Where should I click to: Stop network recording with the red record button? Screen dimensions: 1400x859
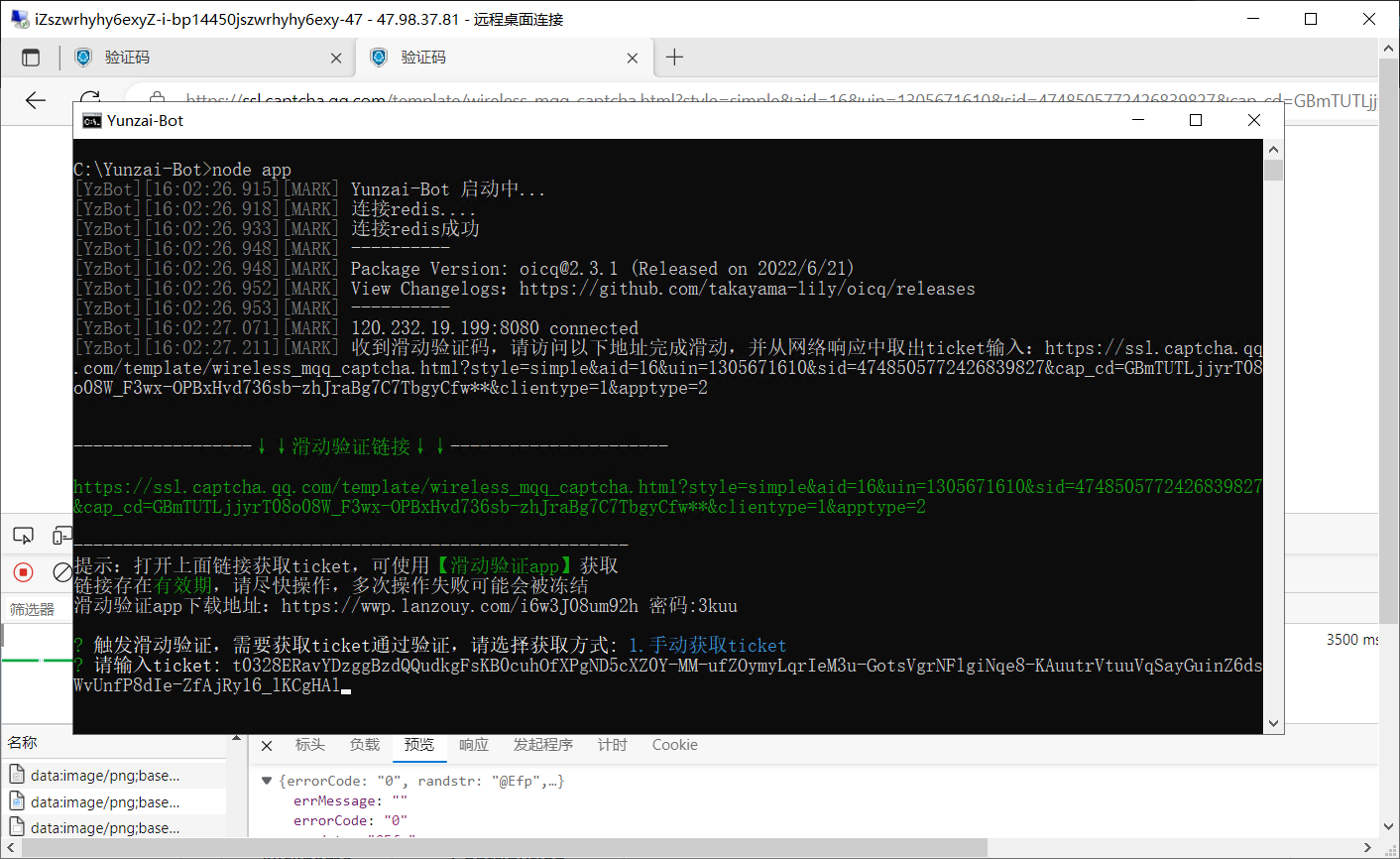22,571
